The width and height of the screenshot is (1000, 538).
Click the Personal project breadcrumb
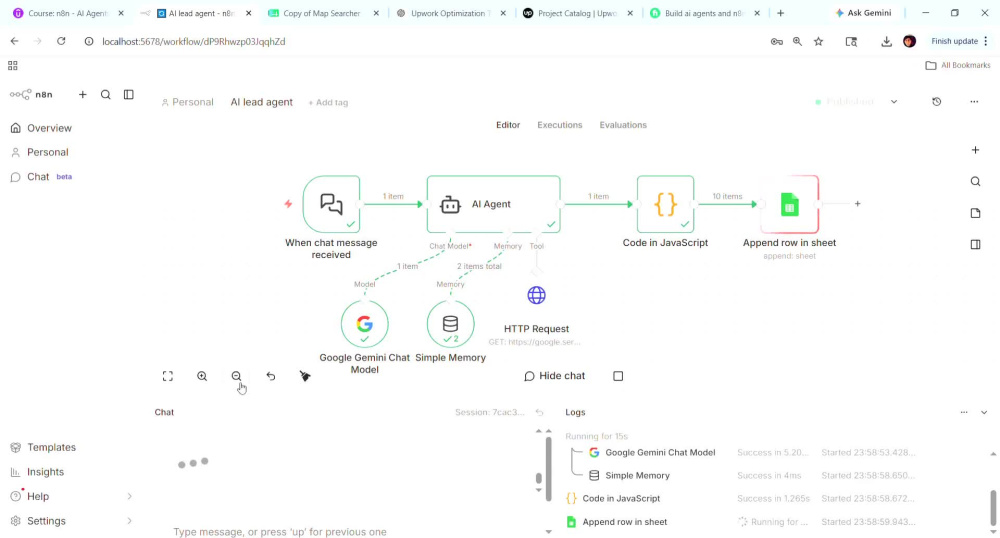coord(188,102)
